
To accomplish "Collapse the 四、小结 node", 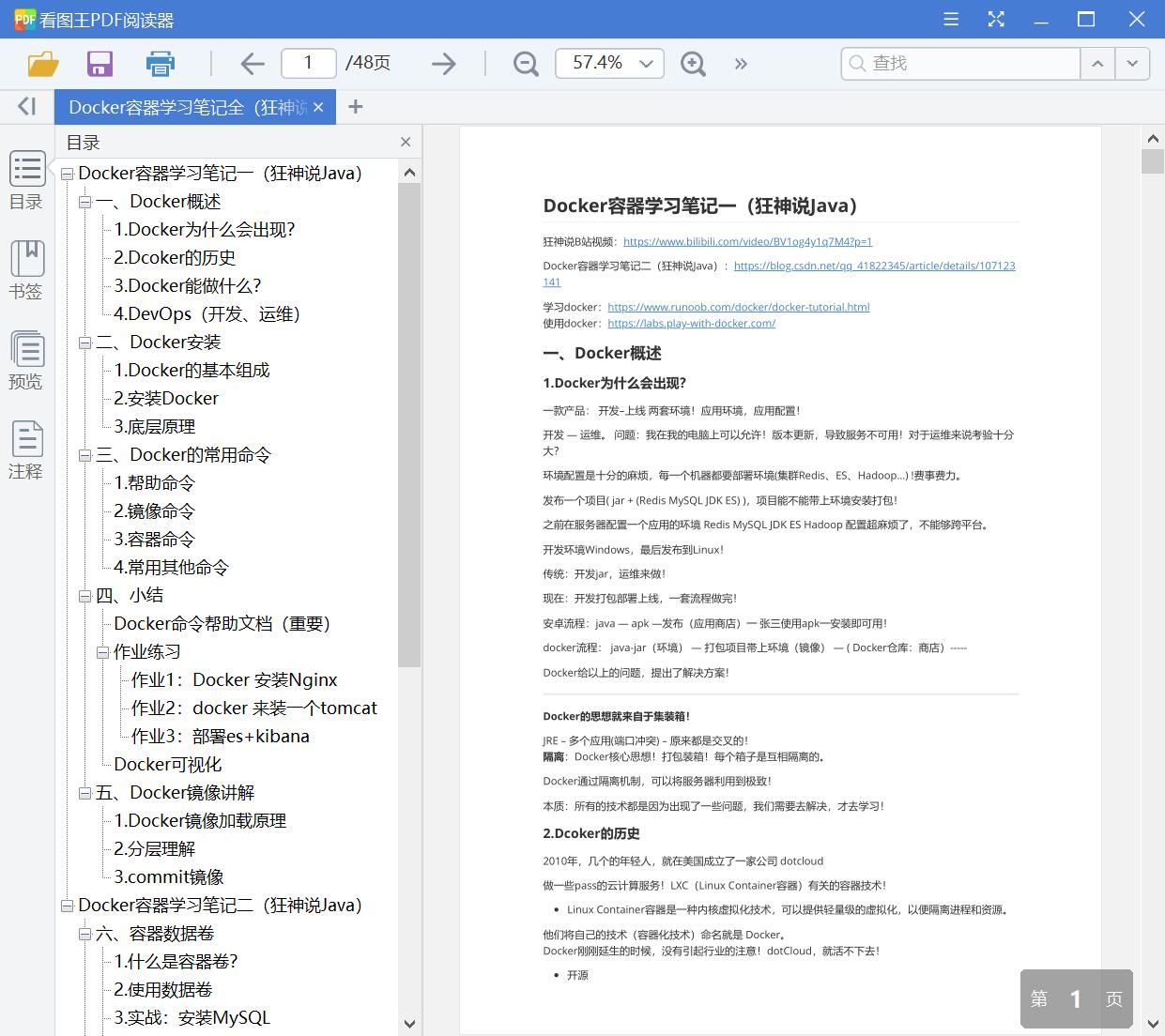I will (x=84, y=596).
